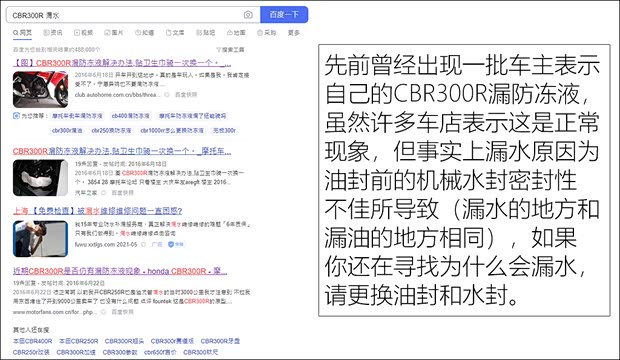The width and height of the screenshot is (620, 360).
Task: Switch to the 视频 video tab
Action: click(83, 33)
